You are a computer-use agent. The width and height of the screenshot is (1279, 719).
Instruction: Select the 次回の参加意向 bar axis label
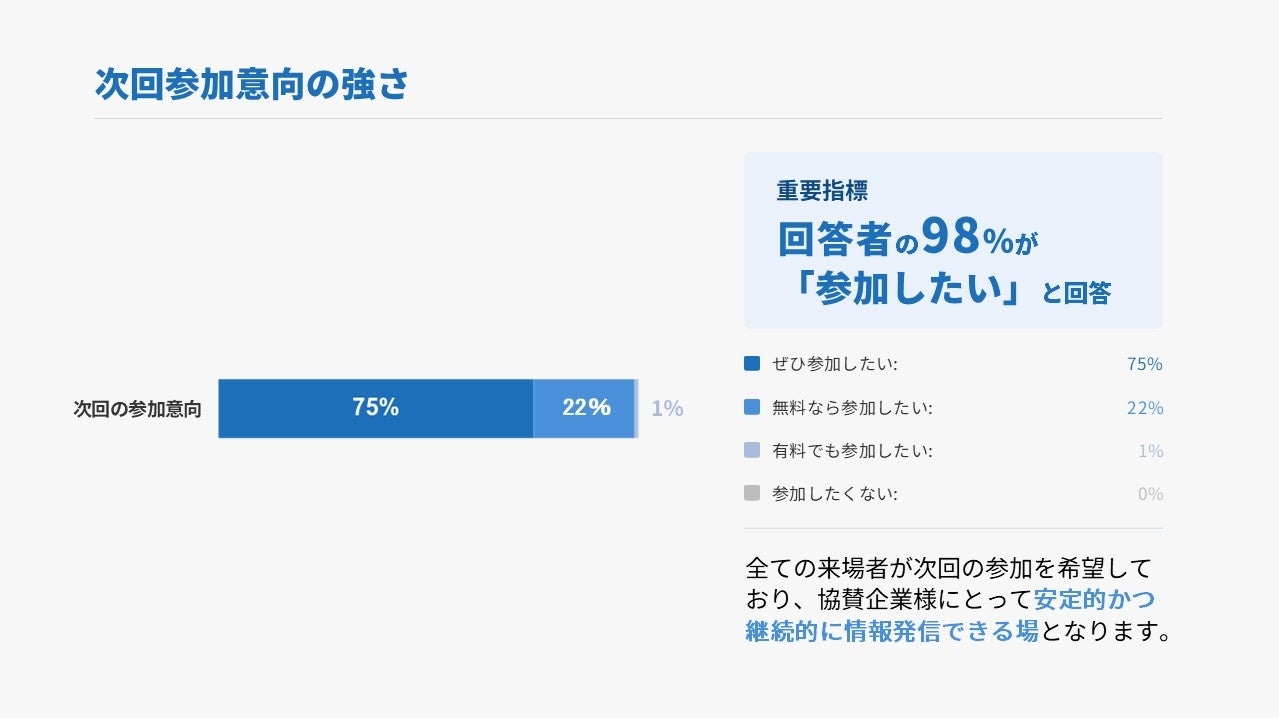(137, 409)
